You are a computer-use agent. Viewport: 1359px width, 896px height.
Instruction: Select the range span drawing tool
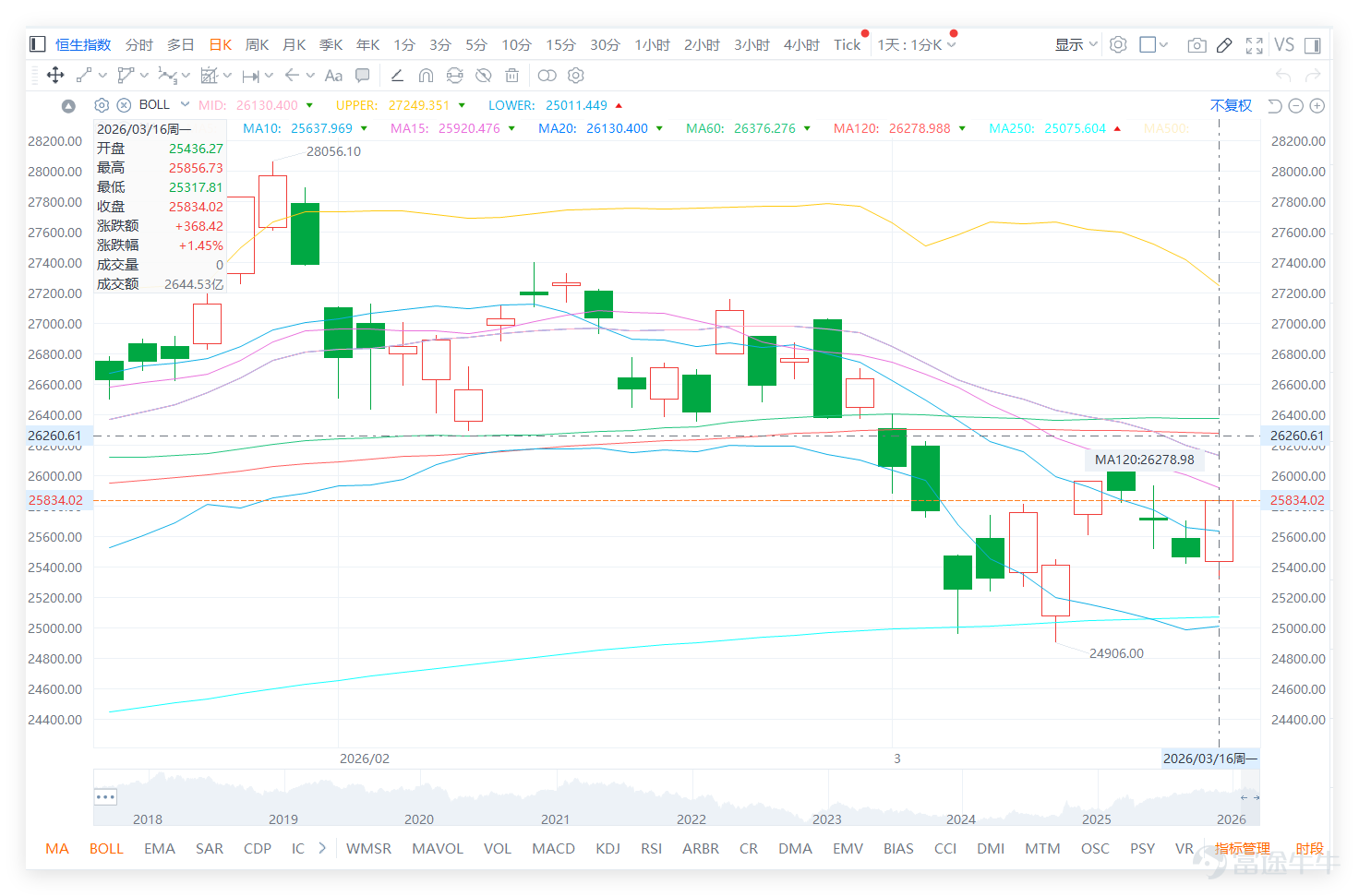click(x=250, y=76)
